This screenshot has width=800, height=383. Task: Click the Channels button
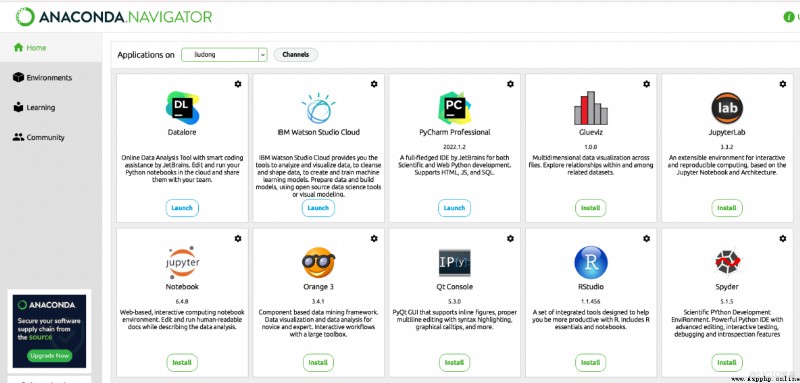(x=295, y=55)
